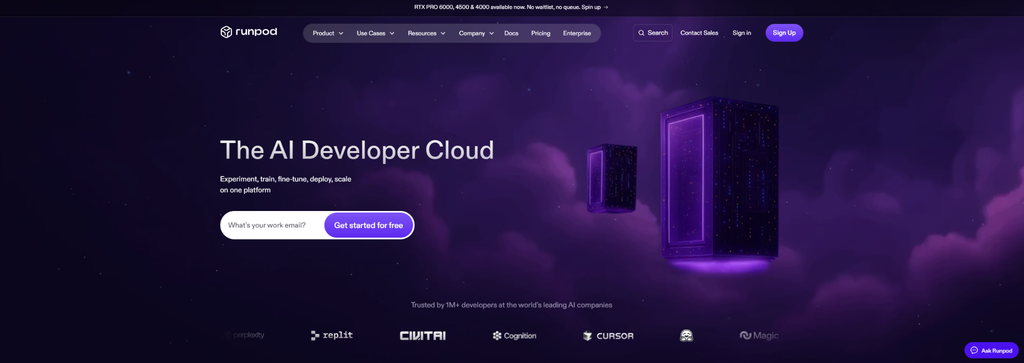The image size is (1024, 363).
Task: Click the masked face company logo
Action: coord(686,336)
